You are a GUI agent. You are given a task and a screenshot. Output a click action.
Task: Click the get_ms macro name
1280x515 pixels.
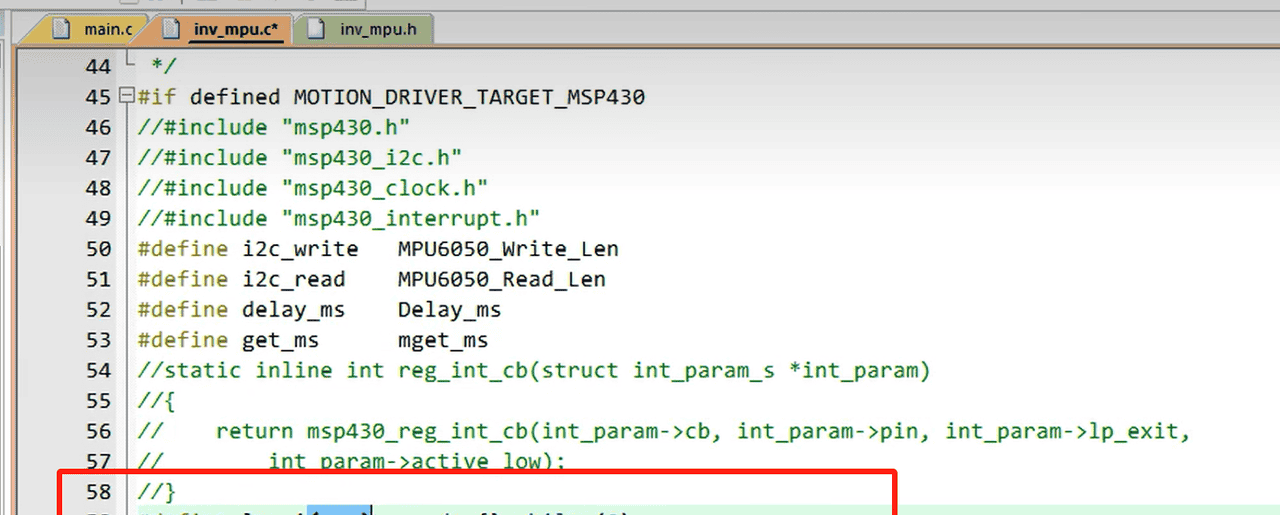click(x=281, y=340)
